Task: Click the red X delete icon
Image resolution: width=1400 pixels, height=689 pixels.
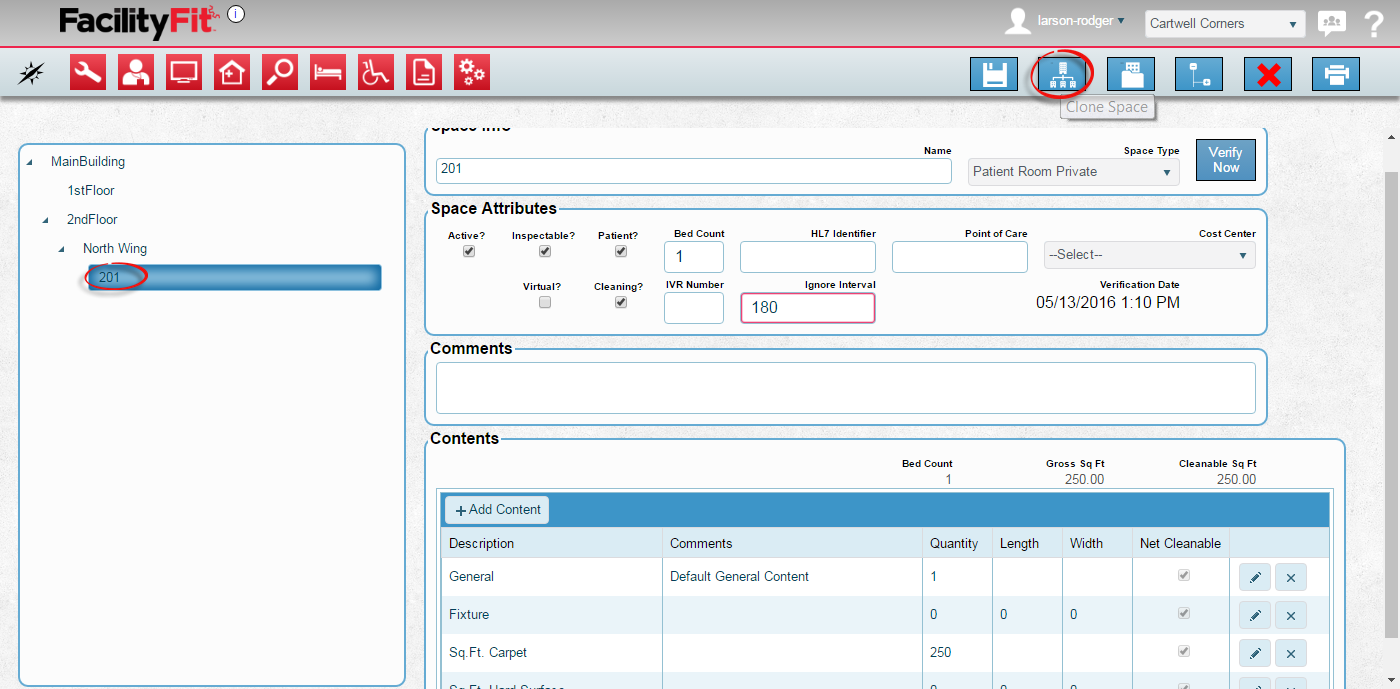Action: [1267, 75]
